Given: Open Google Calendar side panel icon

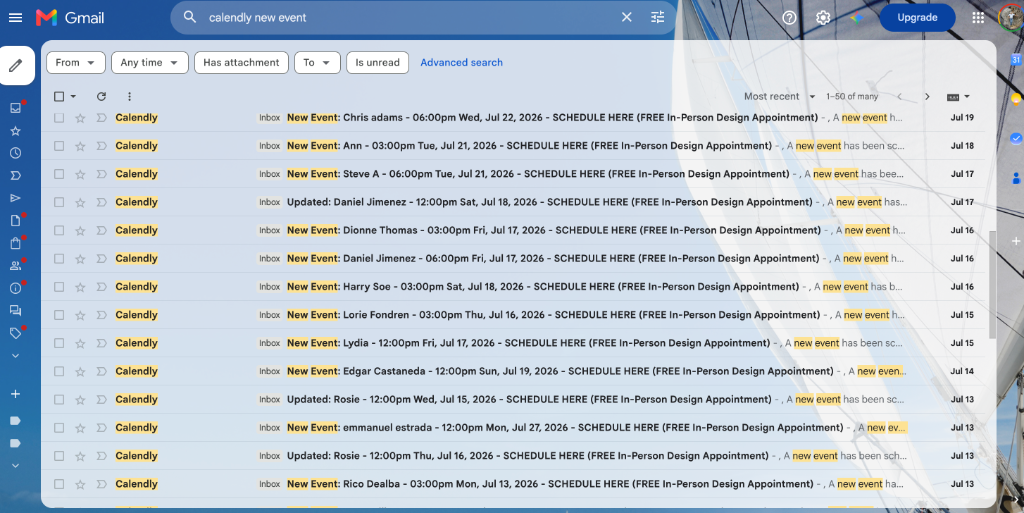Looking at the screenshot, I should click(1016, 59).
